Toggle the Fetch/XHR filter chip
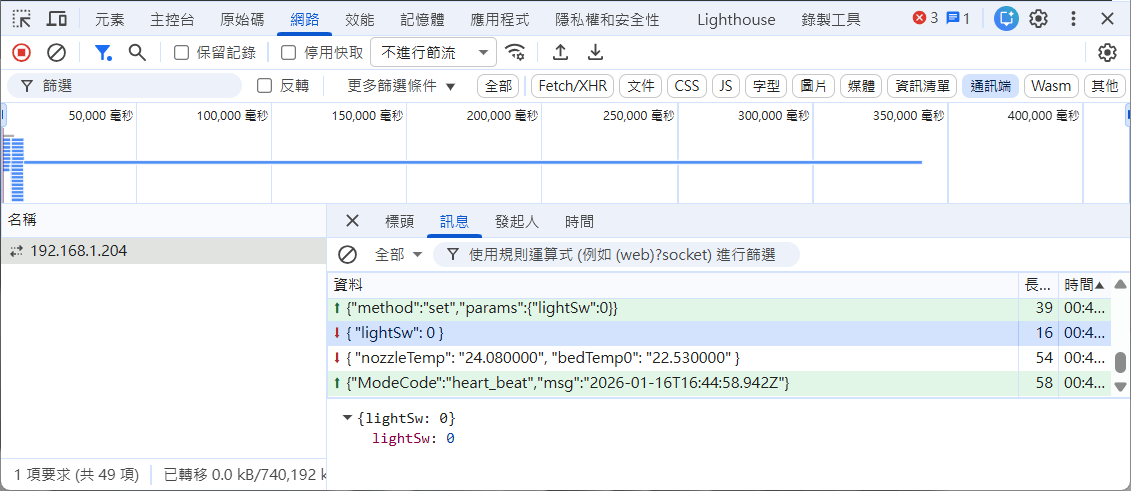1131x491 pixels. [573, 86]
